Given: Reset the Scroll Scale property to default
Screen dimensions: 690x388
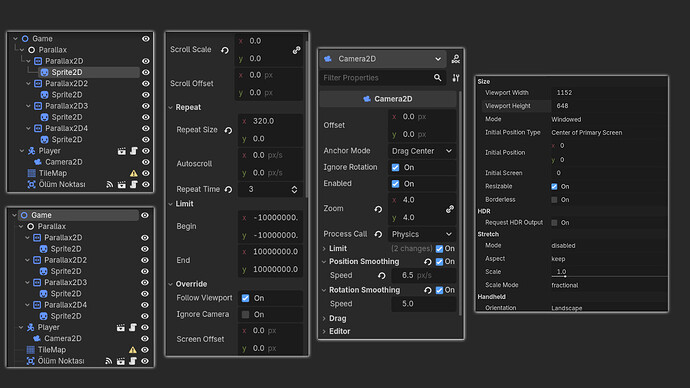Looking at the screenshot, I should 225,50.
